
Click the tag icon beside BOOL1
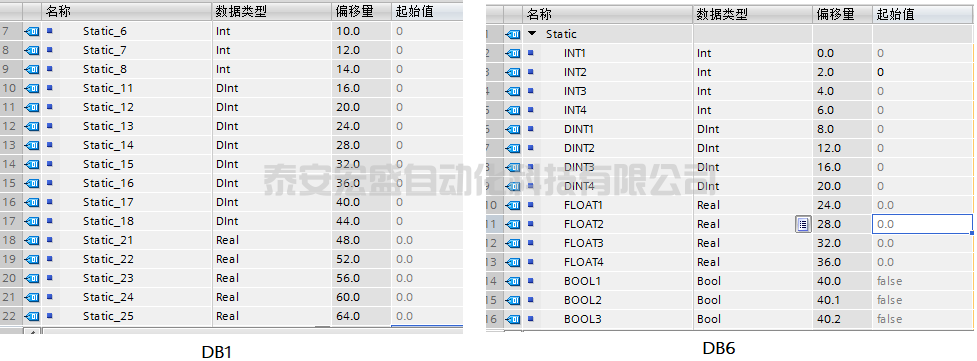coord(513,281)
